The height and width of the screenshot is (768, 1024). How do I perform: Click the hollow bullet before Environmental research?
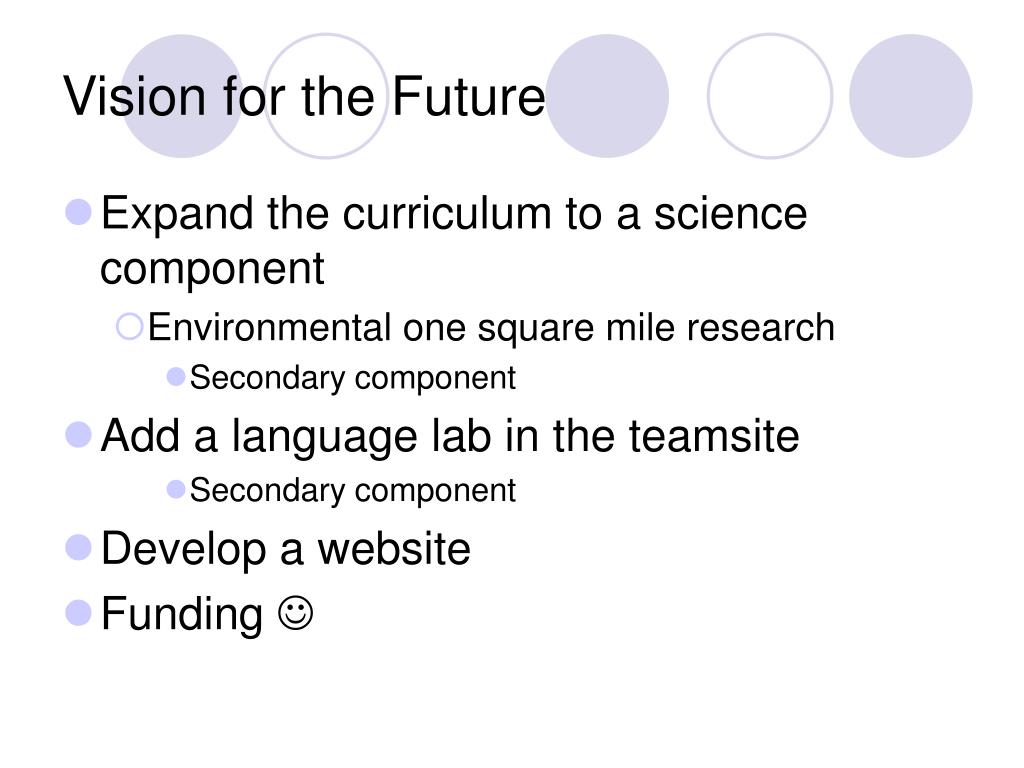[129, 327]
